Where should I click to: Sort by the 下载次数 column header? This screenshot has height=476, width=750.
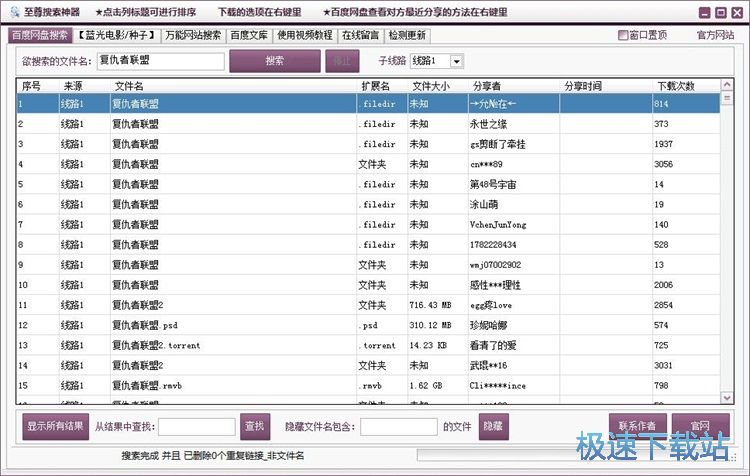tap(686, 86)
